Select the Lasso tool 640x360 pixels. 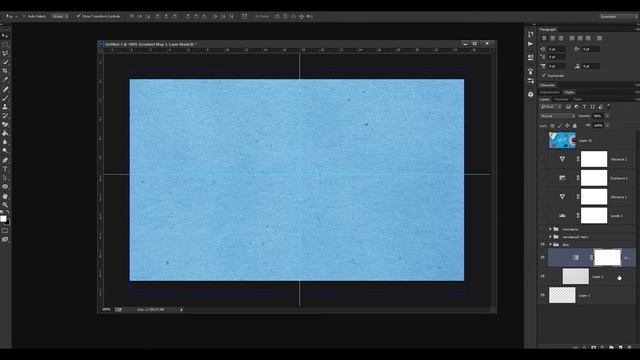[5, 53]
